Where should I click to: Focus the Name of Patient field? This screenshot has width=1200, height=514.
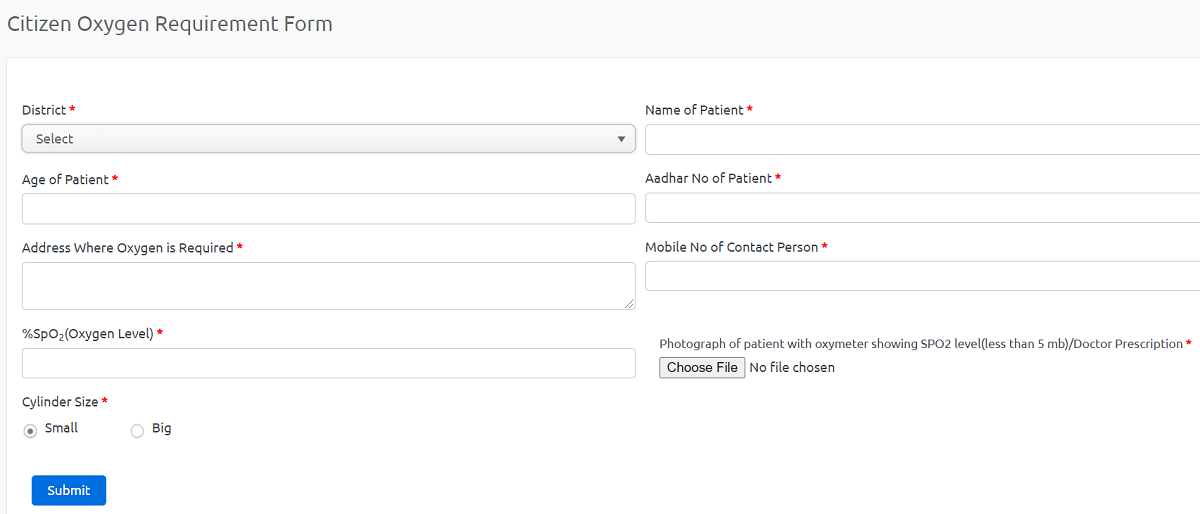coord(922,139)
